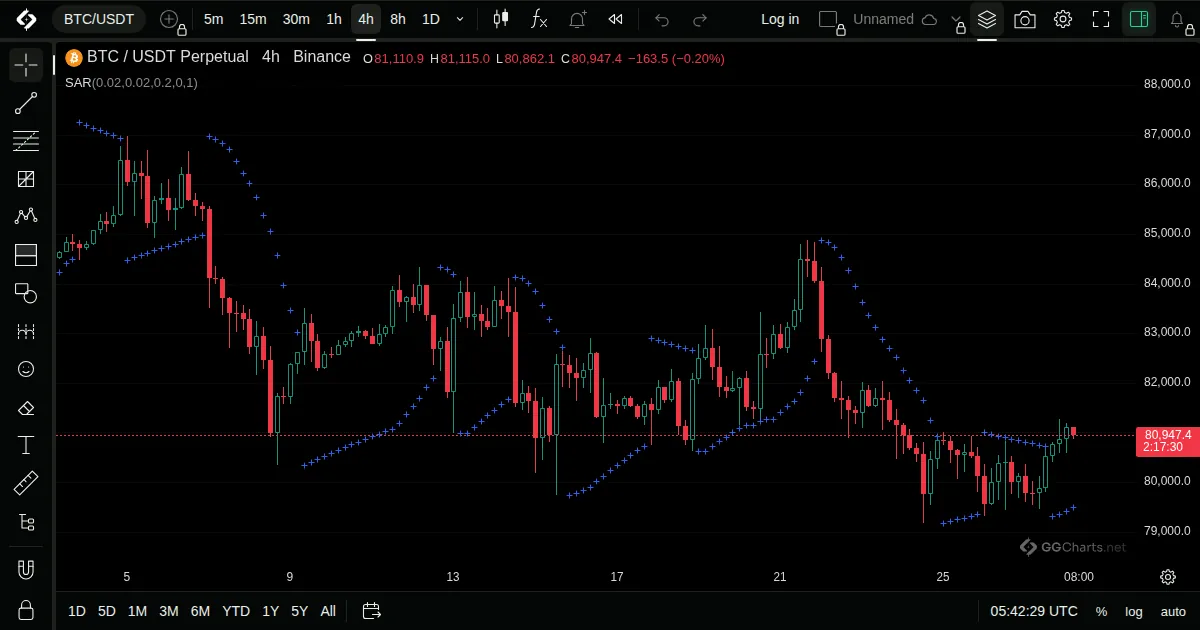Click the SAR indicator legend label
1200x630 pixels.
tap(131, 82)
